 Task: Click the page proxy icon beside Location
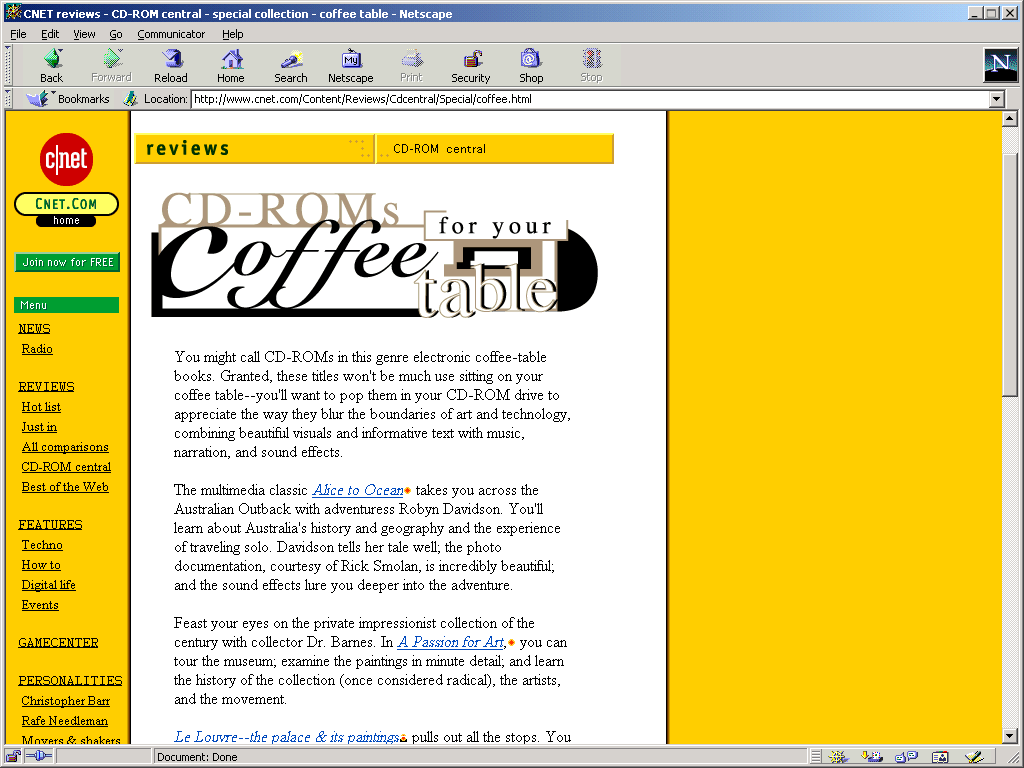coord(131,99)
